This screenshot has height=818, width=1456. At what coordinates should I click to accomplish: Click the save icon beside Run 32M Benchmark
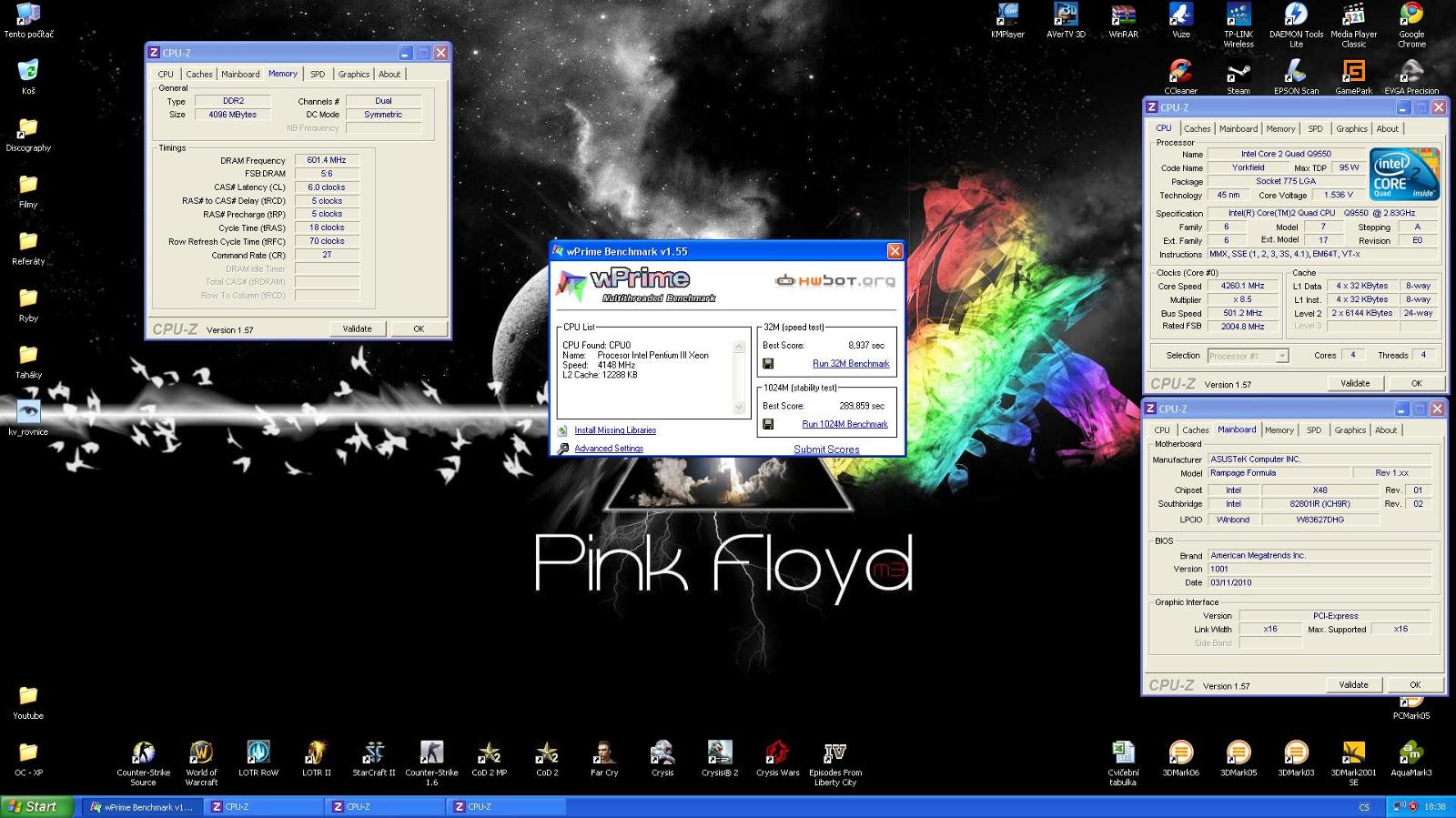pyautogui.click(x=768, y=364)
